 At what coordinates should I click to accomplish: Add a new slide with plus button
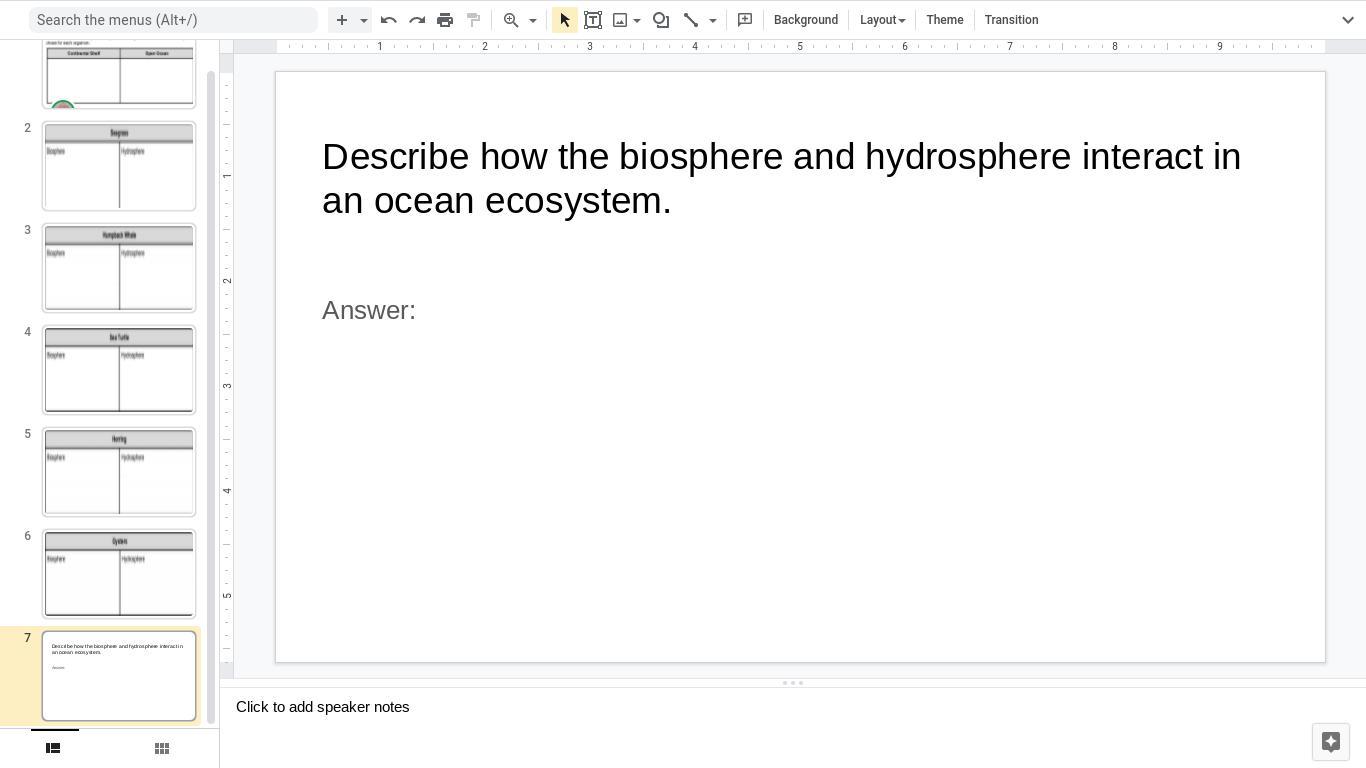(x=342, y=20)
